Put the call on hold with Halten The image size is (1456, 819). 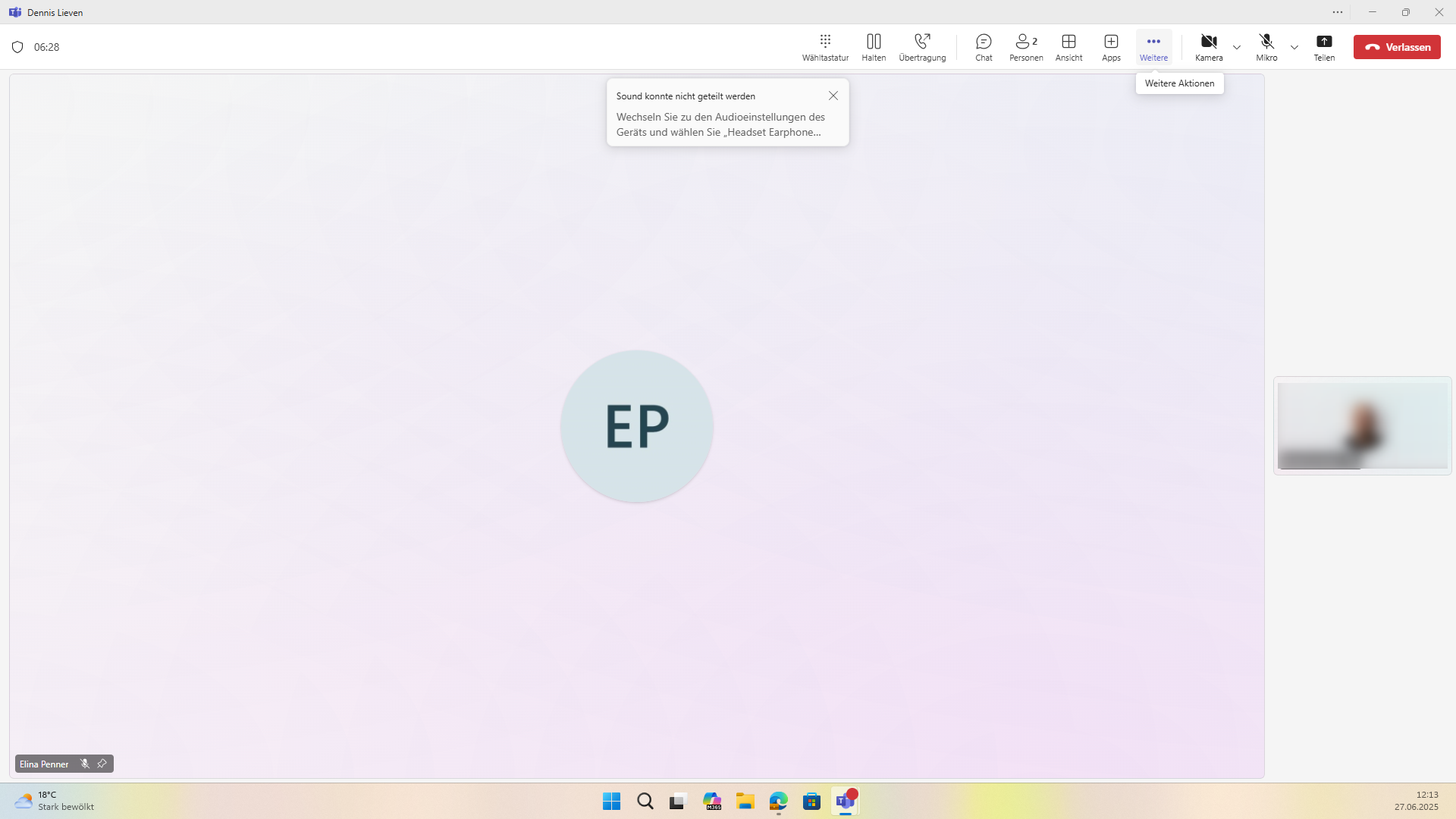[874, 47]
